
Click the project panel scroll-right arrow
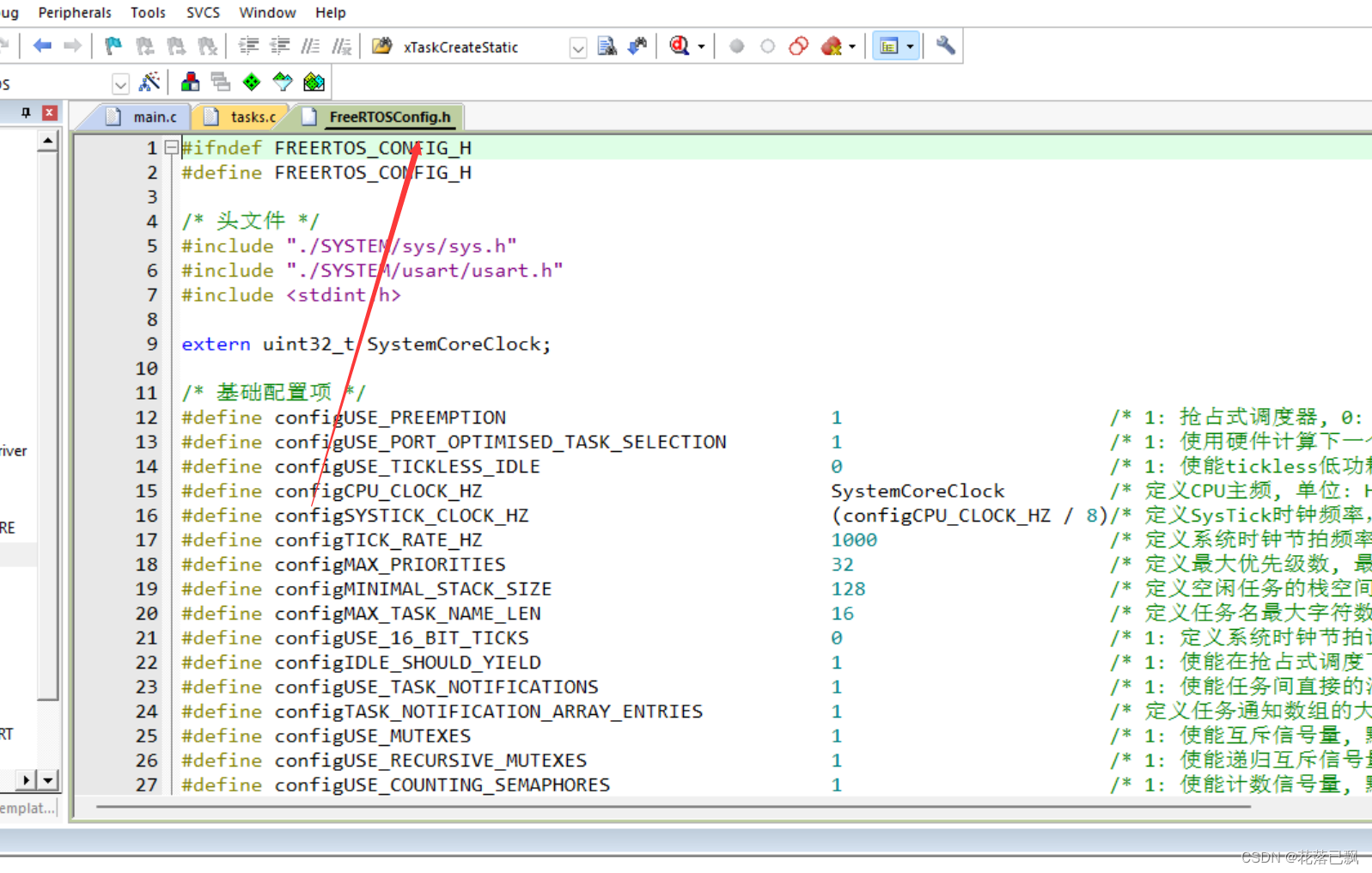click(x=27, y=780)
